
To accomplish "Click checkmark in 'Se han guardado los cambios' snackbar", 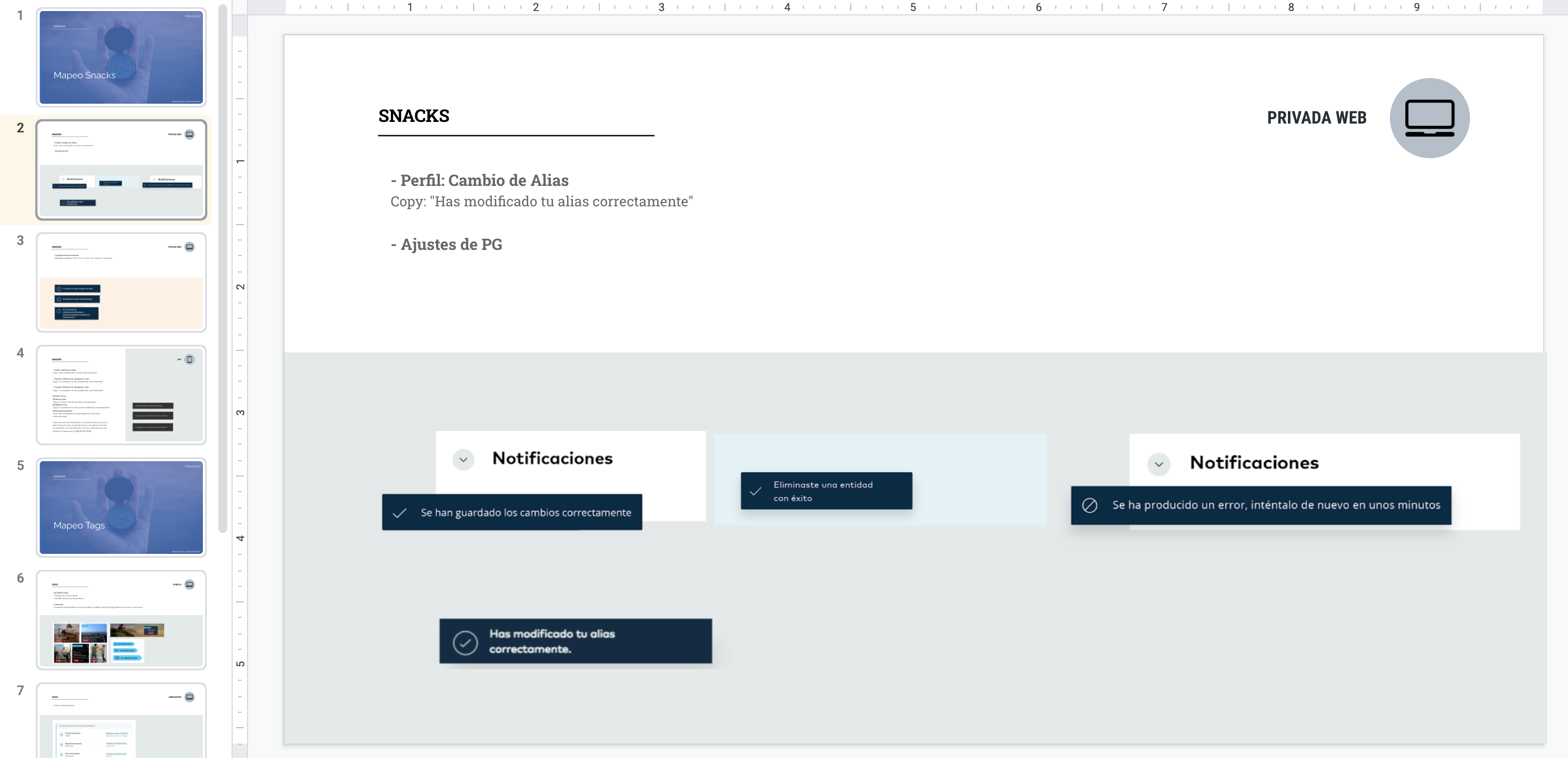I will click(399, 513).
